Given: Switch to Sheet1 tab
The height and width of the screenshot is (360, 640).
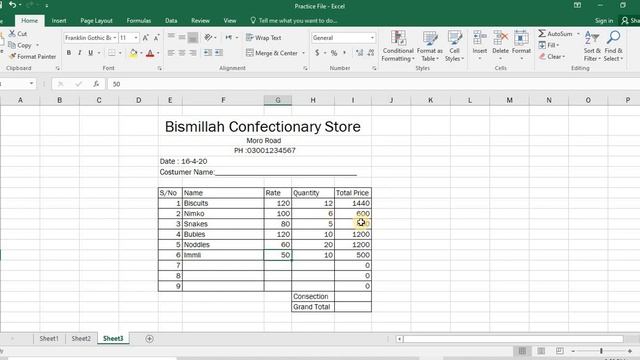Looking at the screenshot, I should pyautogui.click(x=49, y=338).
